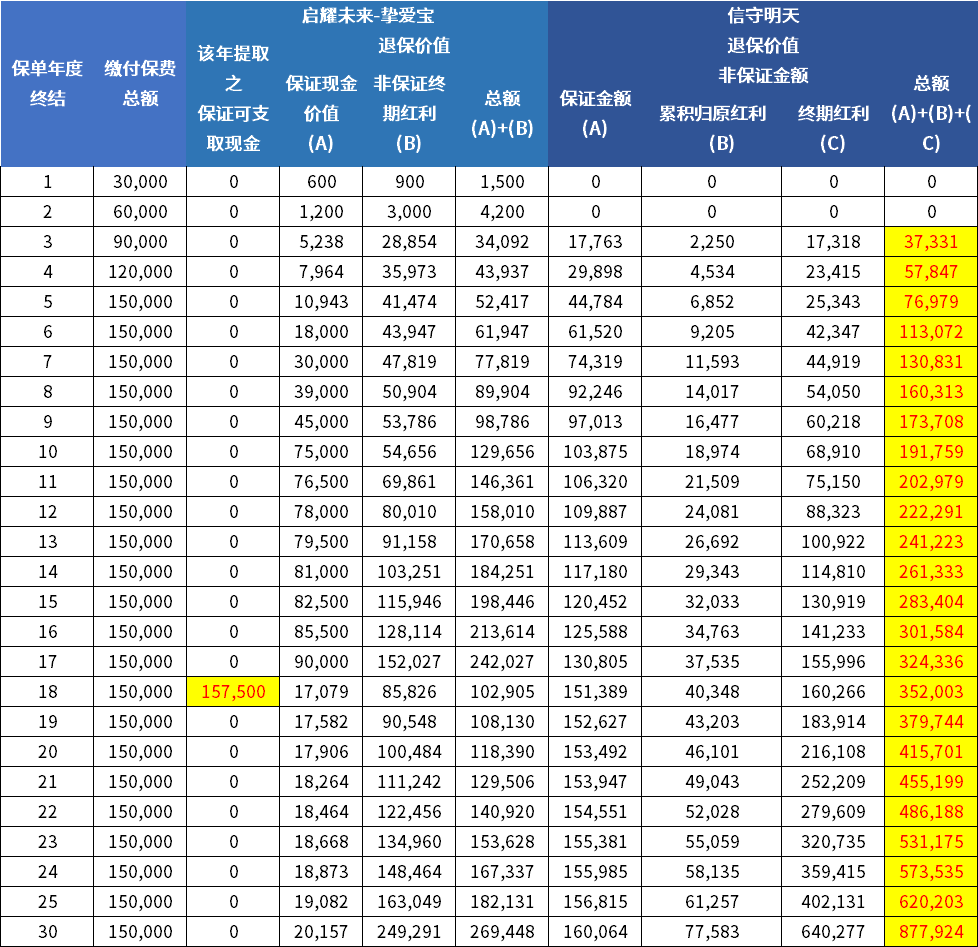Image resolution: width=978 pixels, height=947 pixels.
Task: Select the 160,064 guaranteed amount cell
Action: click(594, 932)
